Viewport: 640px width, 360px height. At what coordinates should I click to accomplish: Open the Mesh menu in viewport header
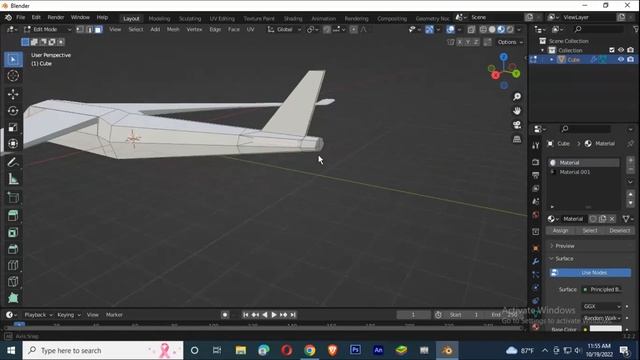pos(173,29)
